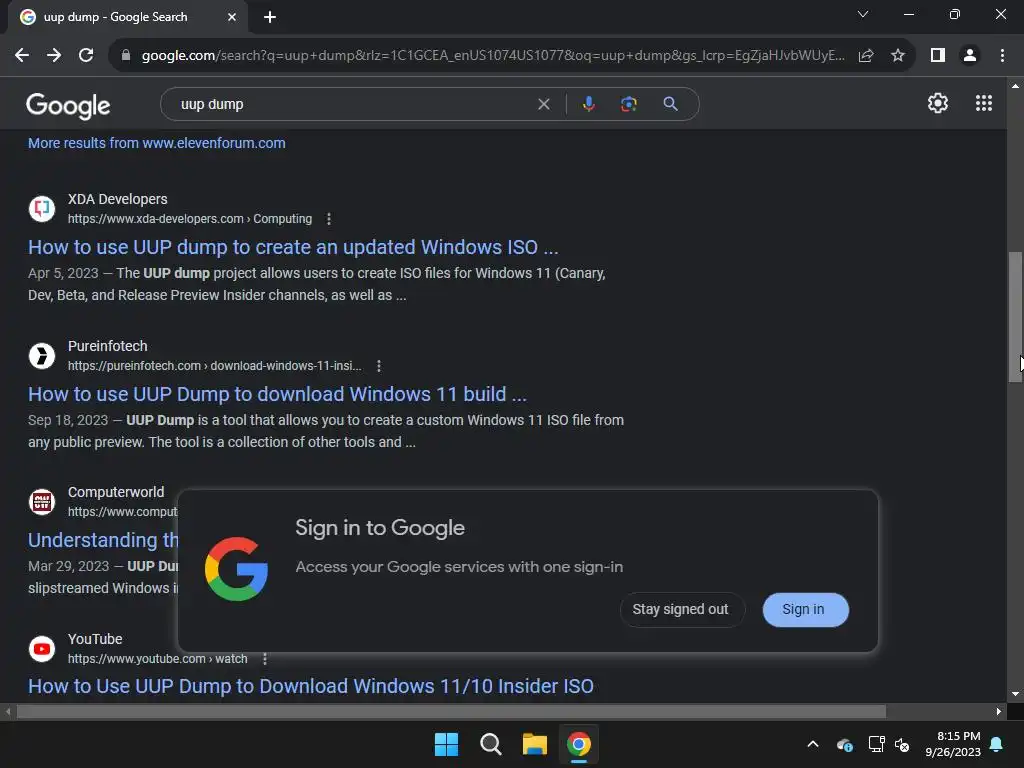This screenshot has width=1024, height=768.
Task: Open a new browser tab
Action: (270, 17)
